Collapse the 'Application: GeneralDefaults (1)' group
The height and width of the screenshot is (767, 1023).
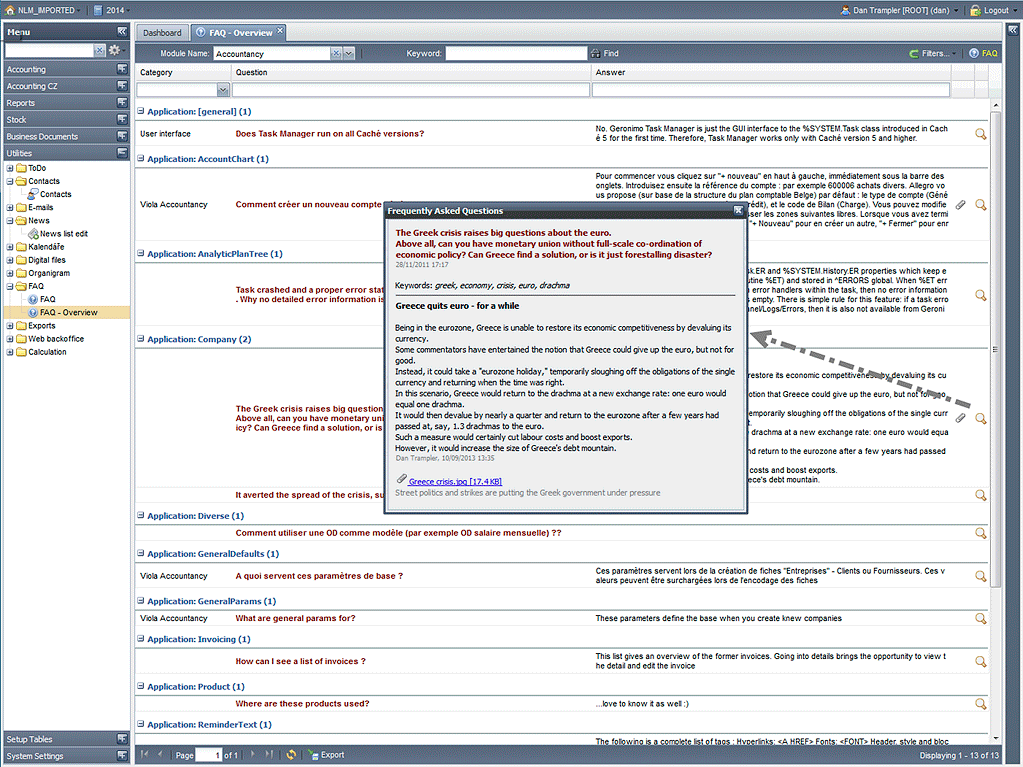pos(140,554)
